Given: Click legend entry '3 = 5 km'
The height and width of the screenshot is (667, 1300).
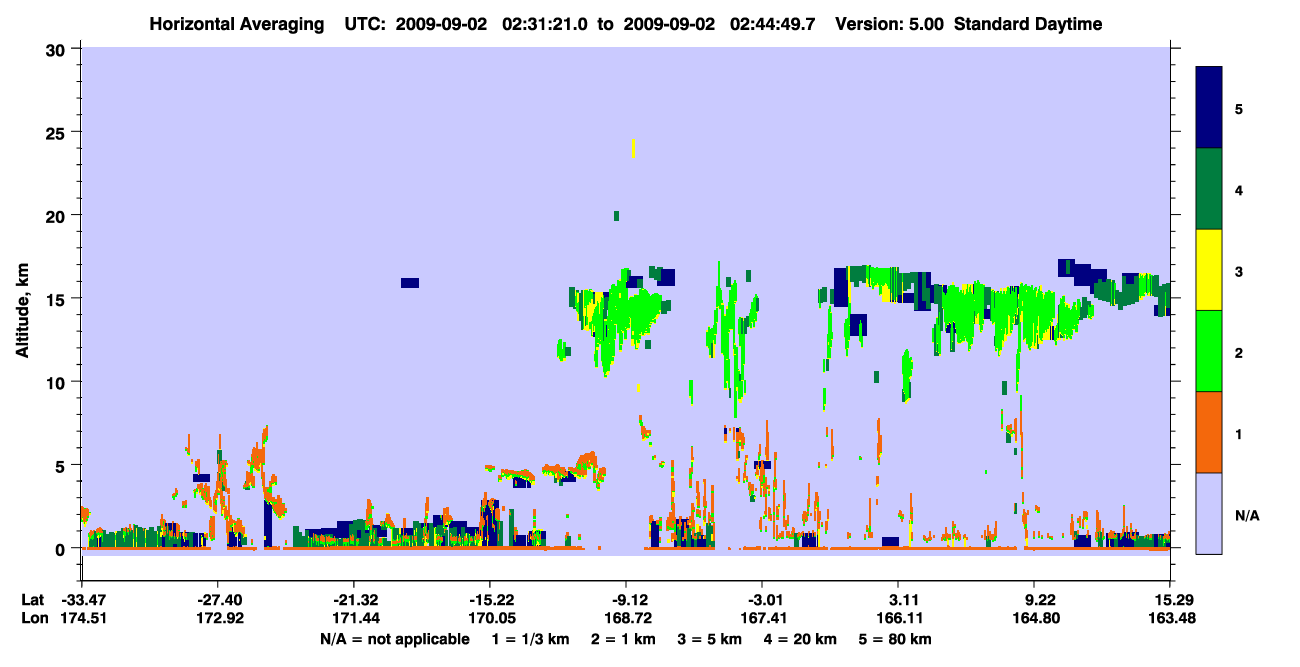Looking at the screenshot, I should coord(708,639).
